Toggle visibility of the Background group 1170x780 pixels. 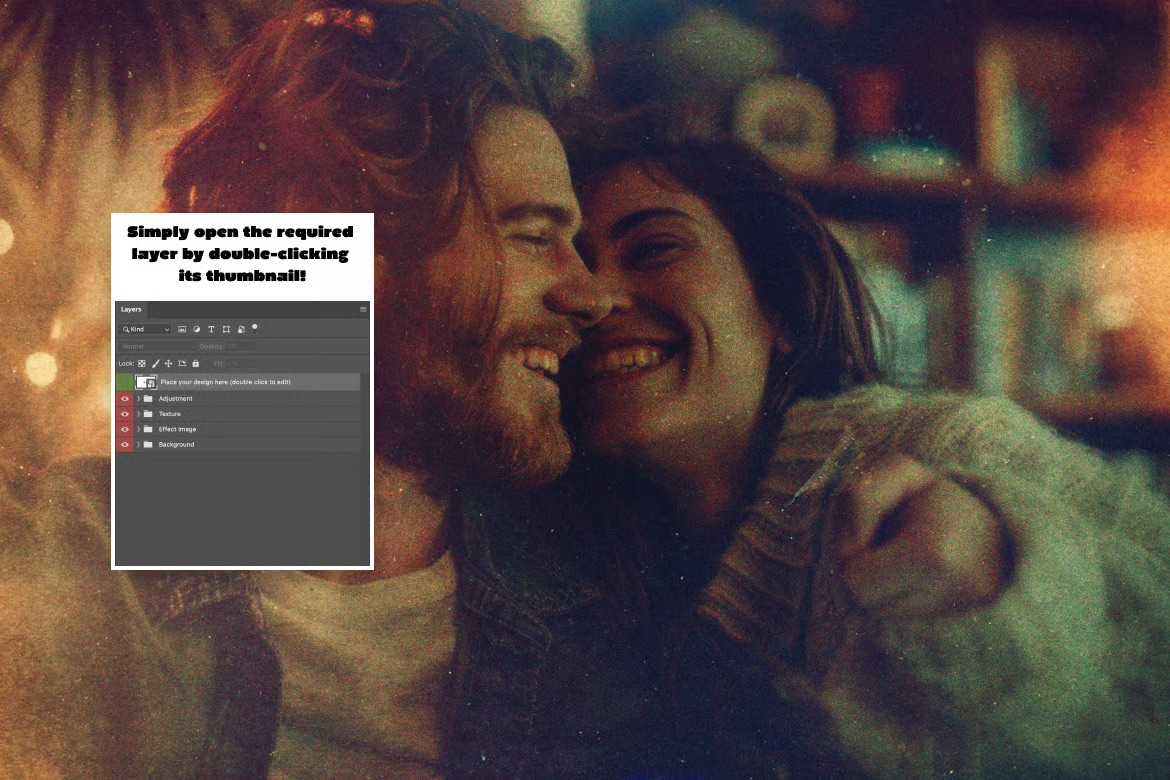click(125, 444)
